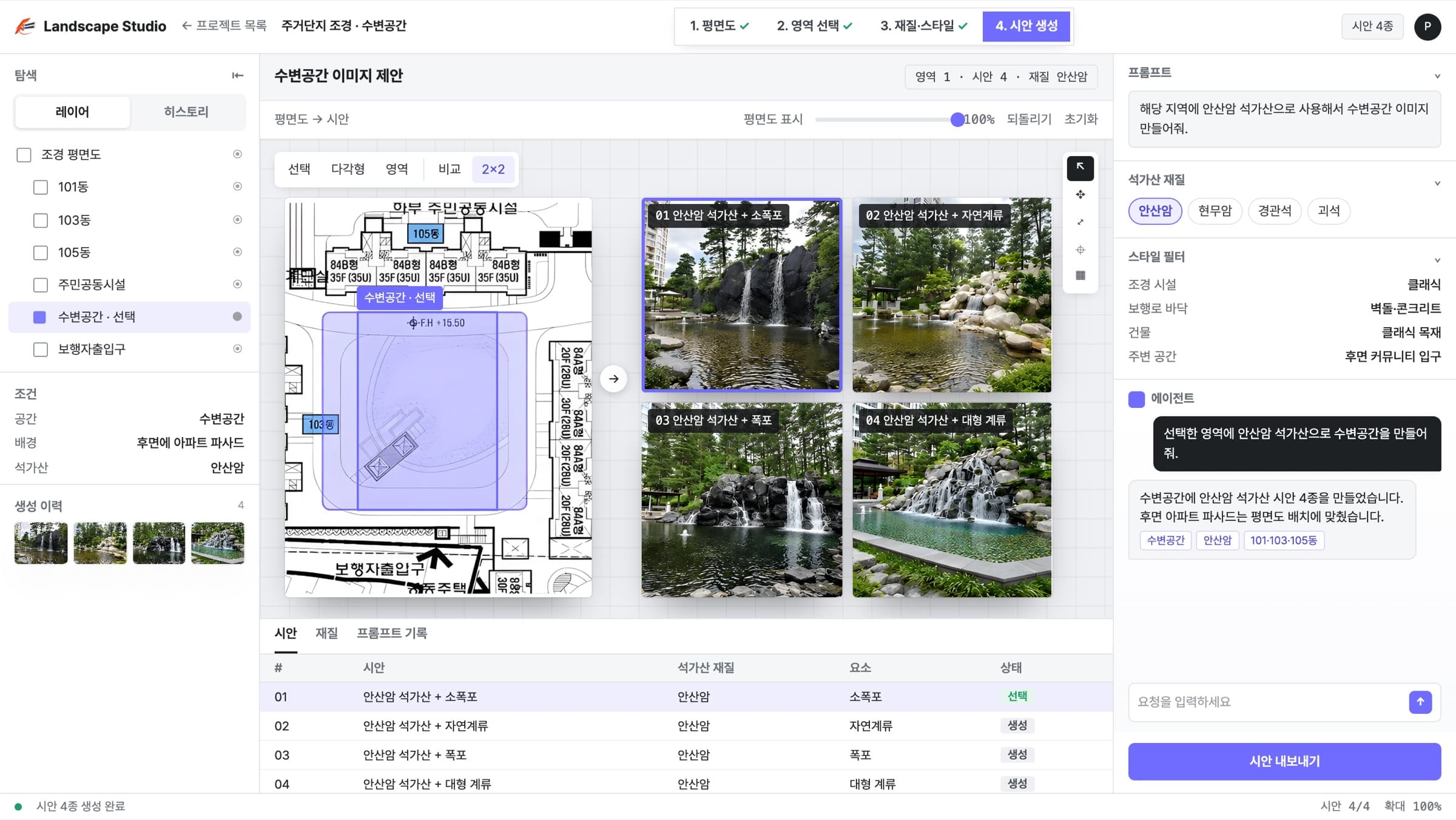Toggle the grid icon in the canvas toolbar
Screen dimensions: 1456x820
coord(1080,276)
